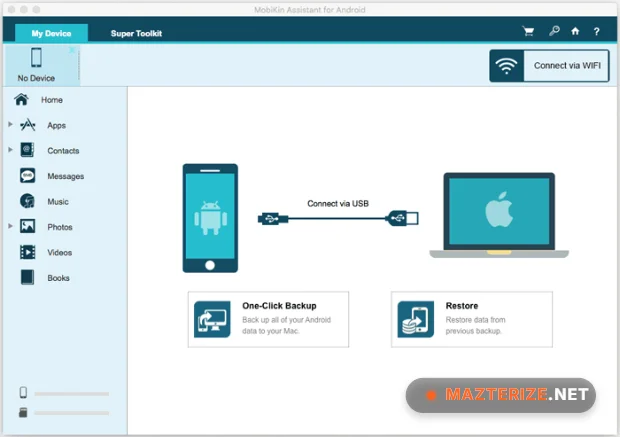Image resolution: width=620 pixels, height=437 pixels.
Task: Click the home icon in top bar
Action: [x=575, y=31]
